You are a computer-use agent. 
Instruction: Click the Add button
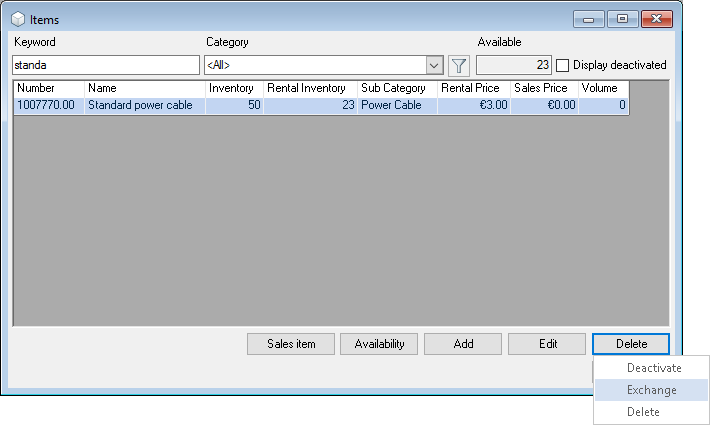[x=463, y=344]
